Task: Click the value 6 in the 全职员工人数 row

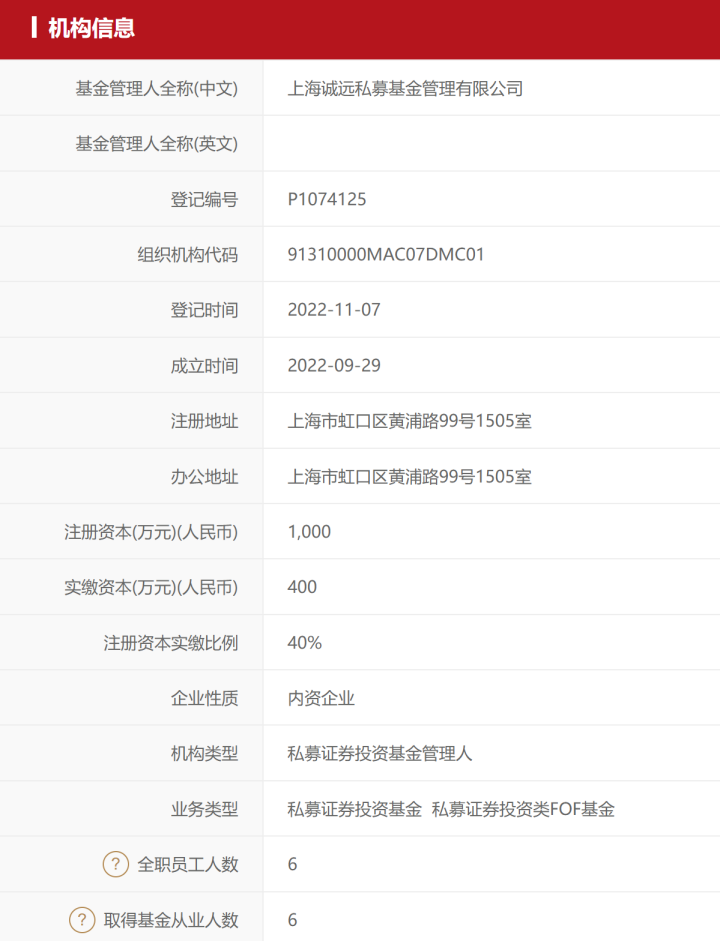Action: click(292, 864)
